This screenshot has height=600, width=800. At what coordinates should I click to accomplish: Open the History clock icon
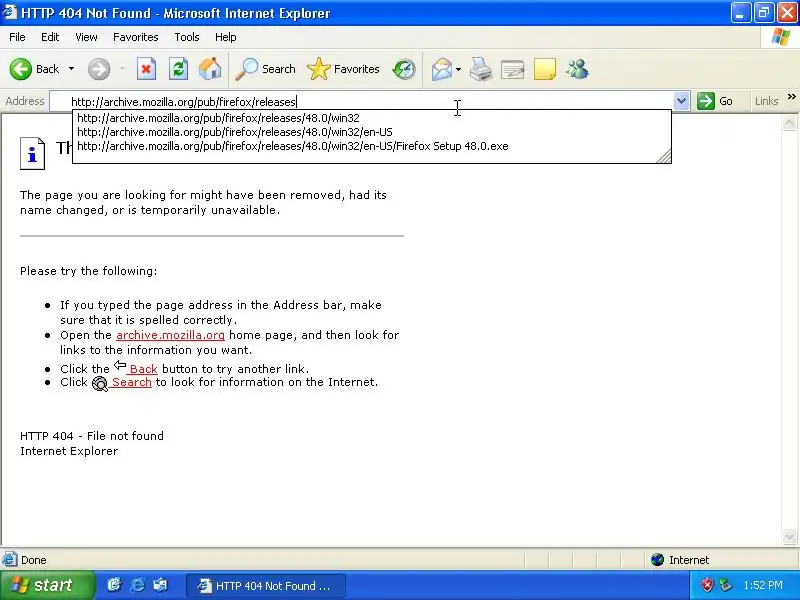coord(404,69)
